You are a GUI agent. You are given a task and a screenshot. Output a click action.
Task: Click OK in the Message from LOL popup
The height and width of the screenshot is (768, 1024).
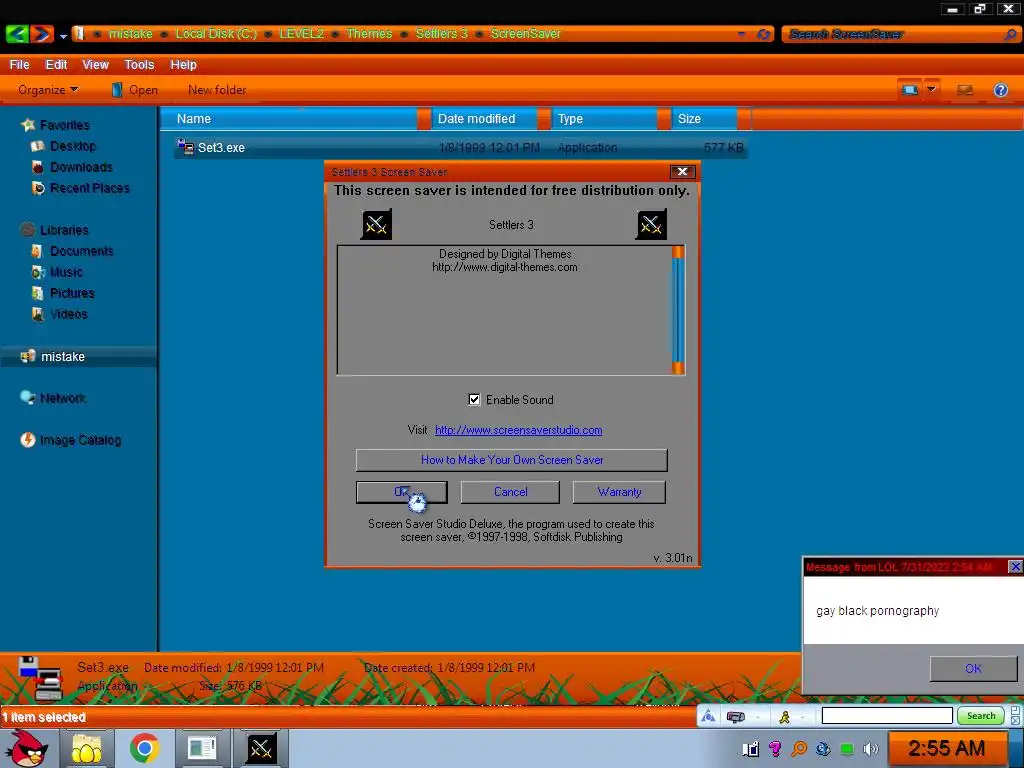click(x=973, y=669)
